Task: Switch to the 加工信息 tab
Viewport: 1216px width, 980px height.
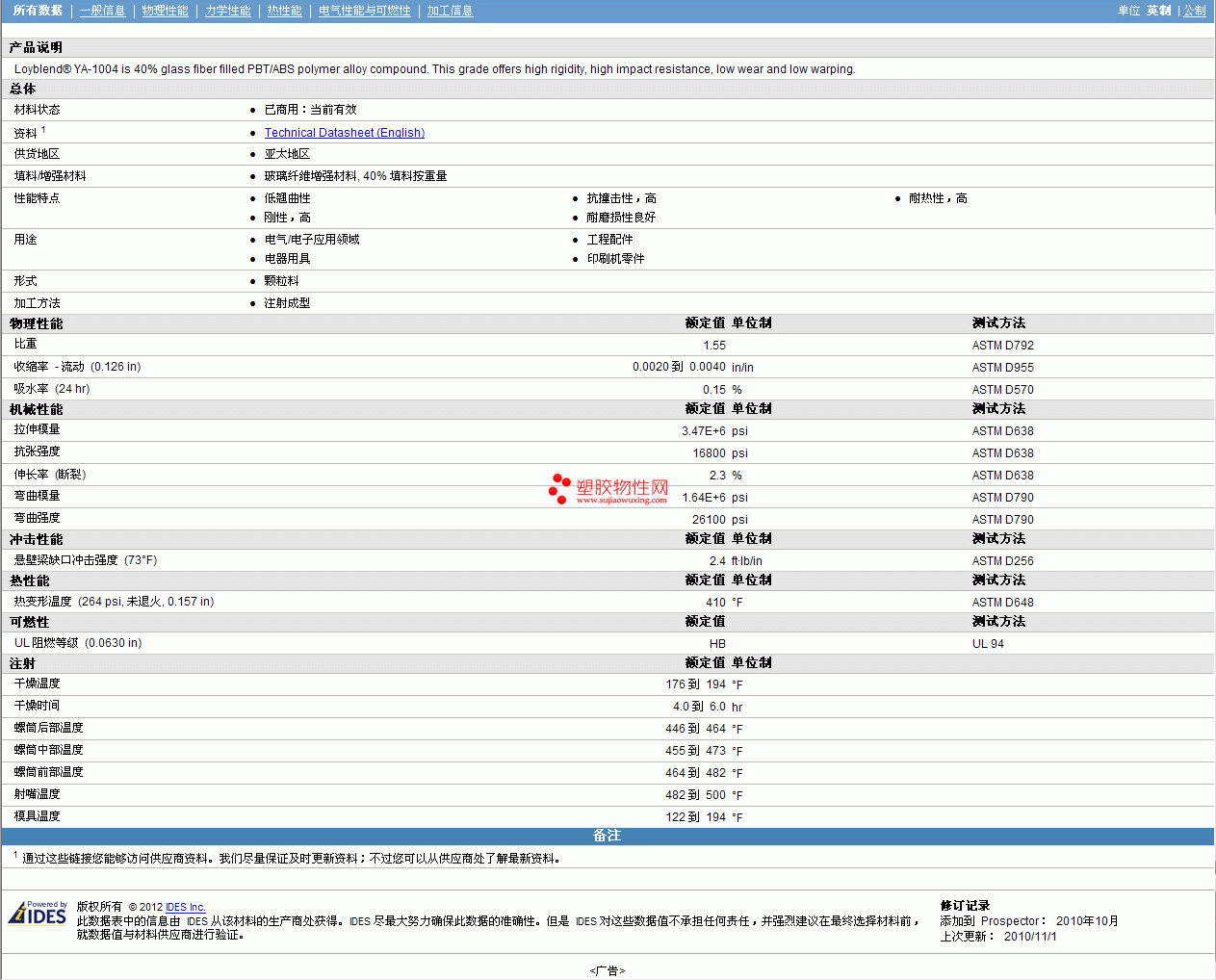Action: (x=450, y=11)
